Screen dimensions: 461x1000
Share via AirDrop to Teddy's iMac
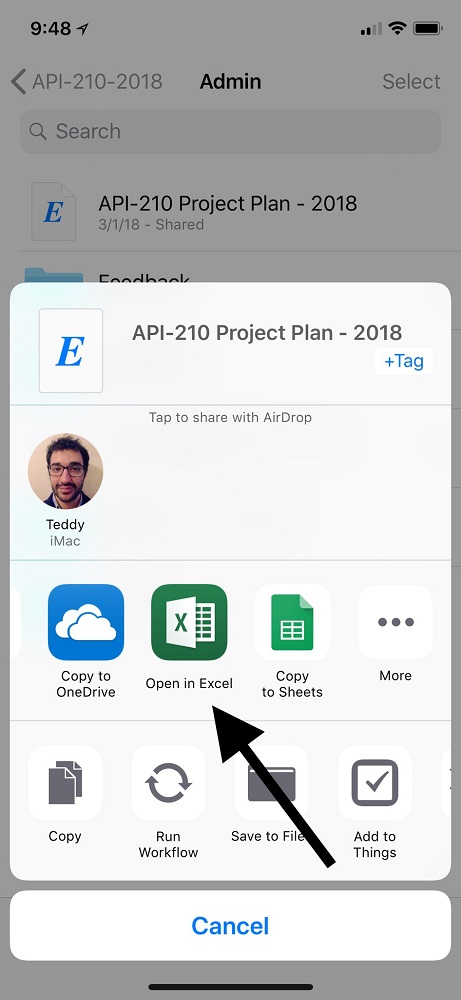[x=65, y=471]
